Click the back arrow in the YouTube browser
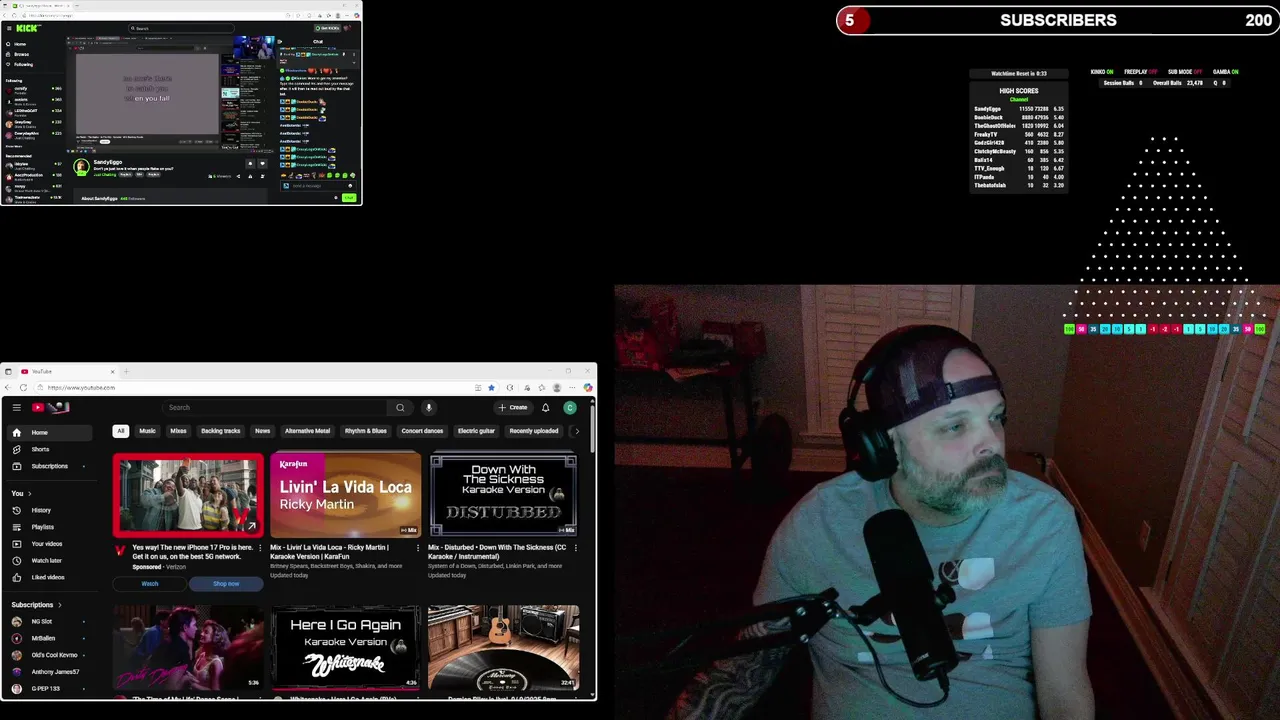Viewport: 1280px width, 720px height. 9,387
